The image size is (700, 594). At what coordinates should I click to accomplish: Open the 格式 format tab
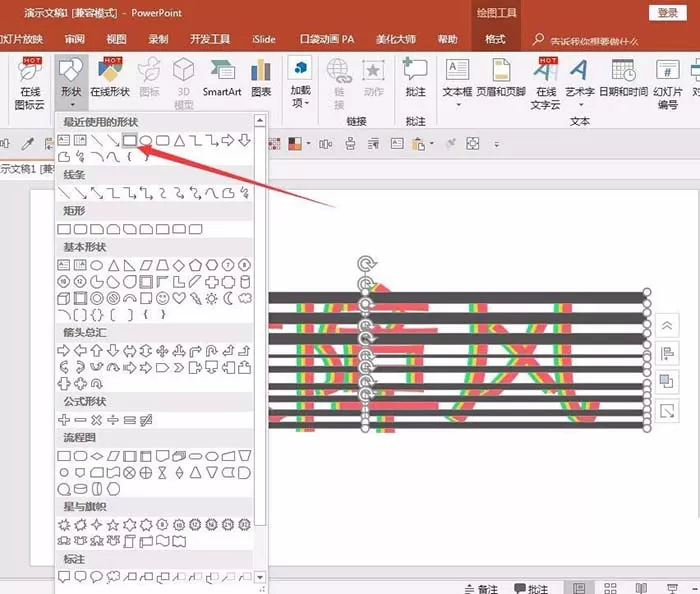coord(495,39)
